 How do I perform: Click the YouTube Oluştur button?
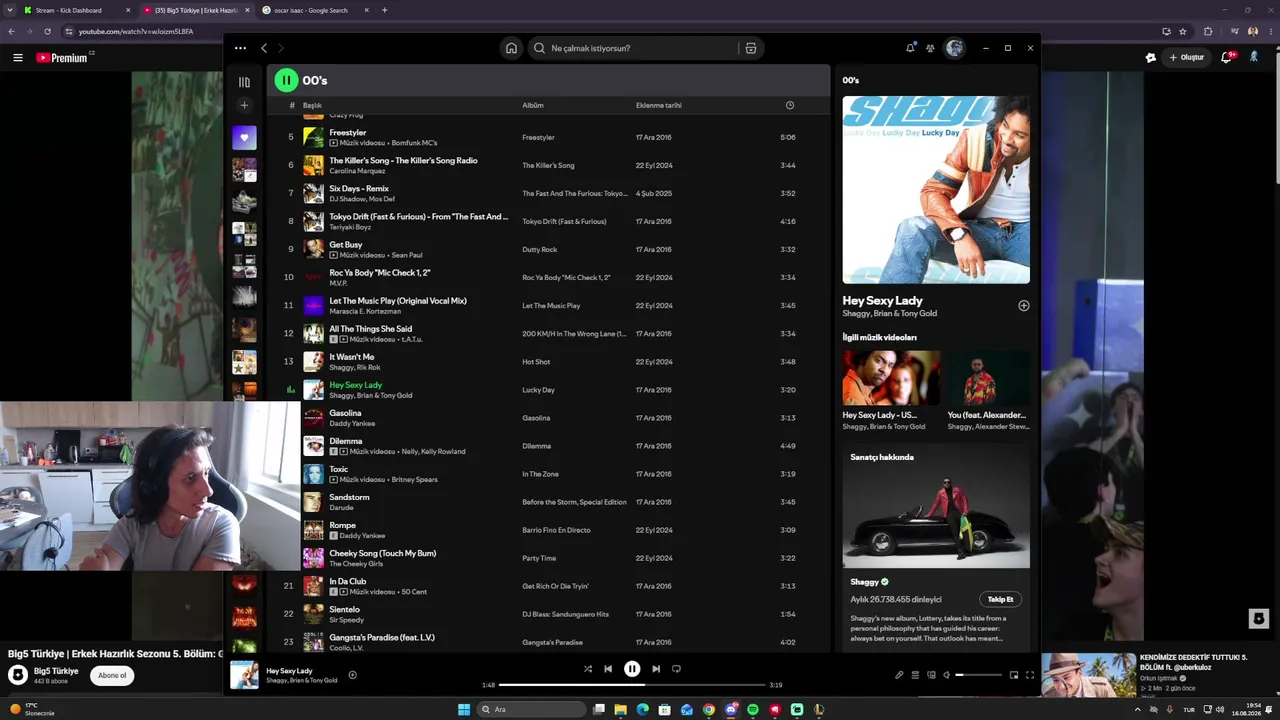[x=1187, y=58]
